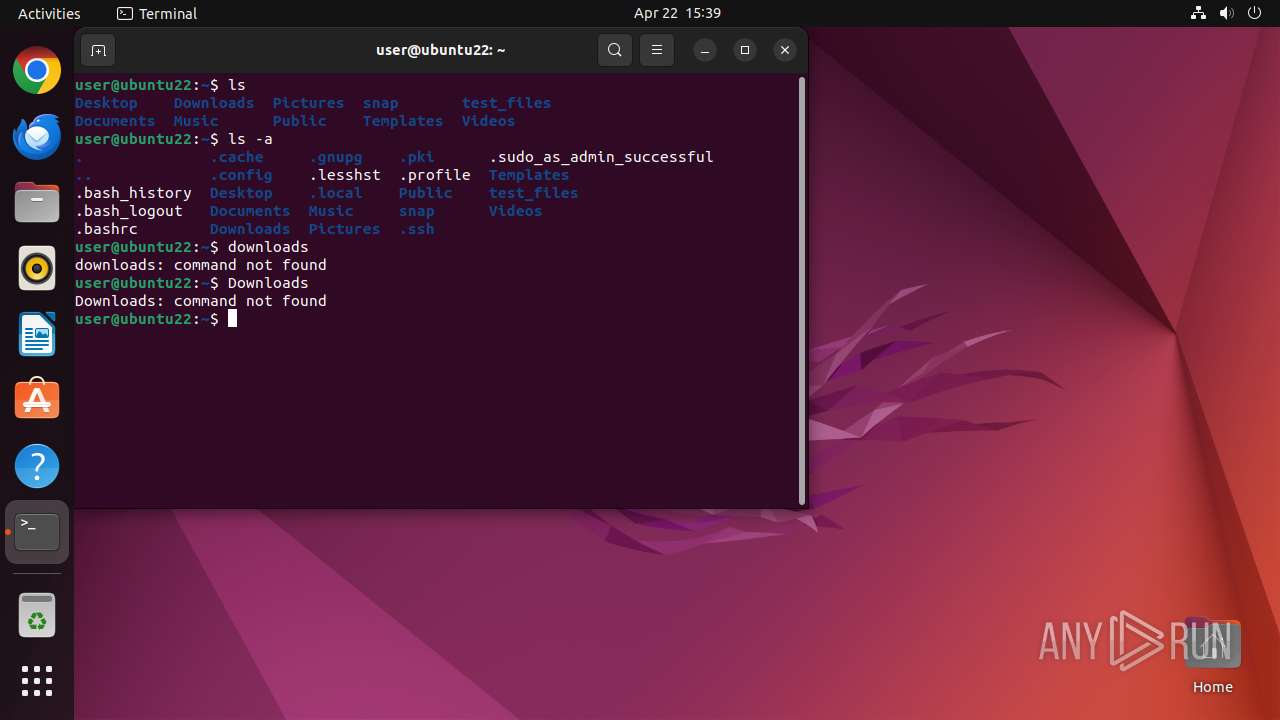The image size is (1280, 720).
Task: Open Trash from dock
Action: [x=37, y=615]
